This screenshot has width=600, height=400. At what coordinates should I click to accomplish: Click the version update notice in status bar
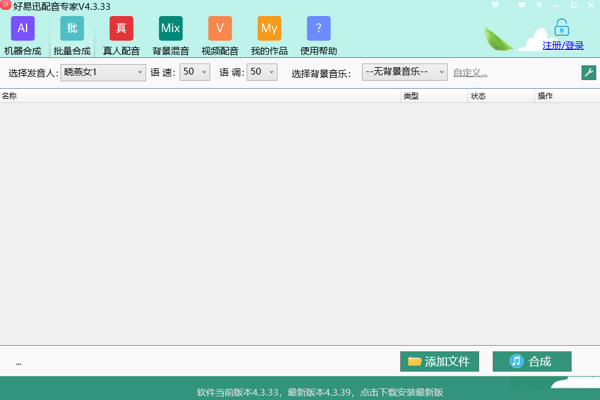320,391
